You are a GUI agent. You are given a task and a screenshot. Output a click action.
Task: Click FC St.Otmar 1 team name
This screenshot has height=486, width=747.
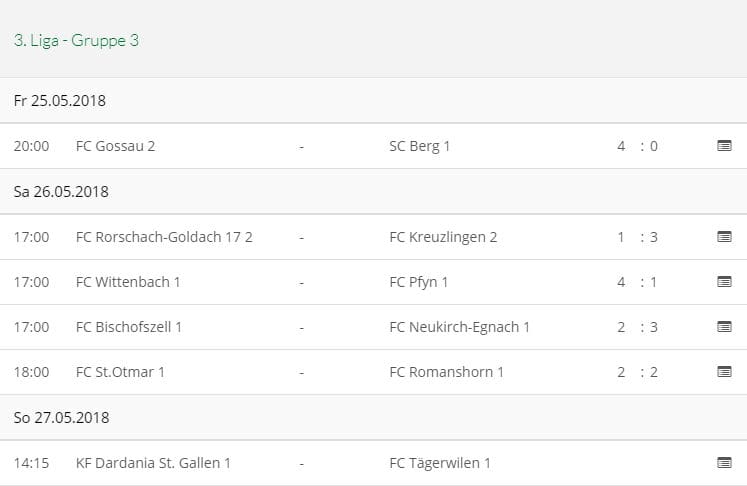pos(120,372)
